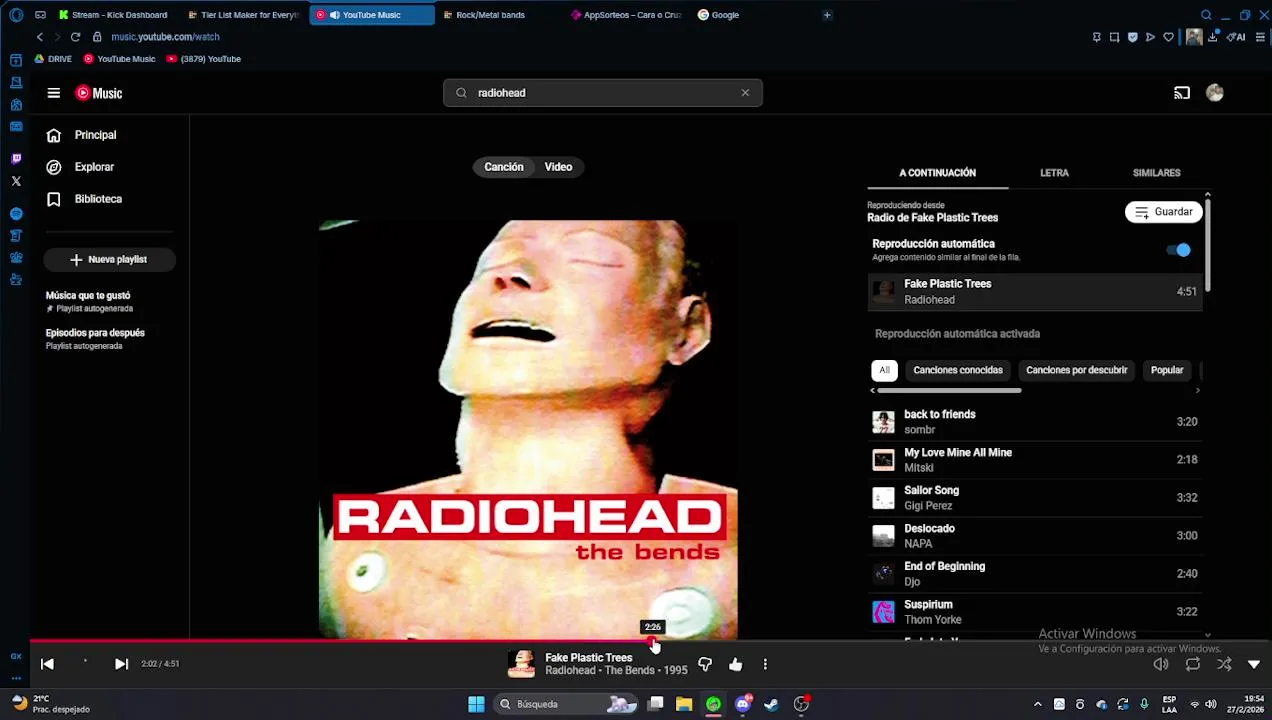Play End of Beginning by Djo
Screen dimensions: 1272x720
(1035, 574)
